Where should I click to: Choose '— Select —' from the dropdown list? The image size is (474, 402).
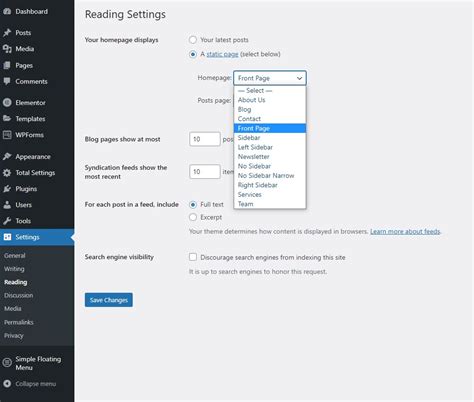pyautogui.click(x=270, y=91)
